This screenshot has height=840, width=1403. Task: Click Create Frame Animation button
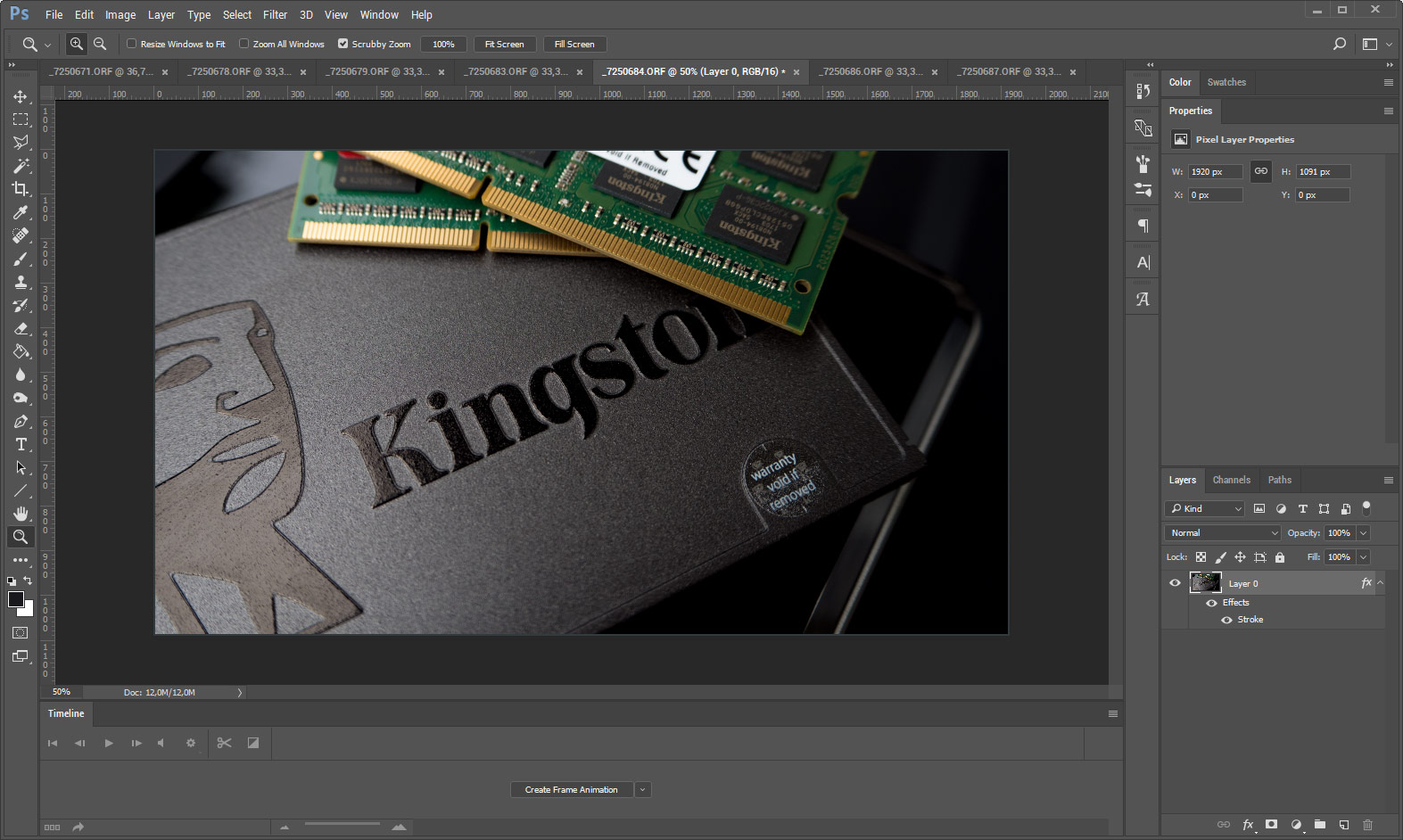572,790
